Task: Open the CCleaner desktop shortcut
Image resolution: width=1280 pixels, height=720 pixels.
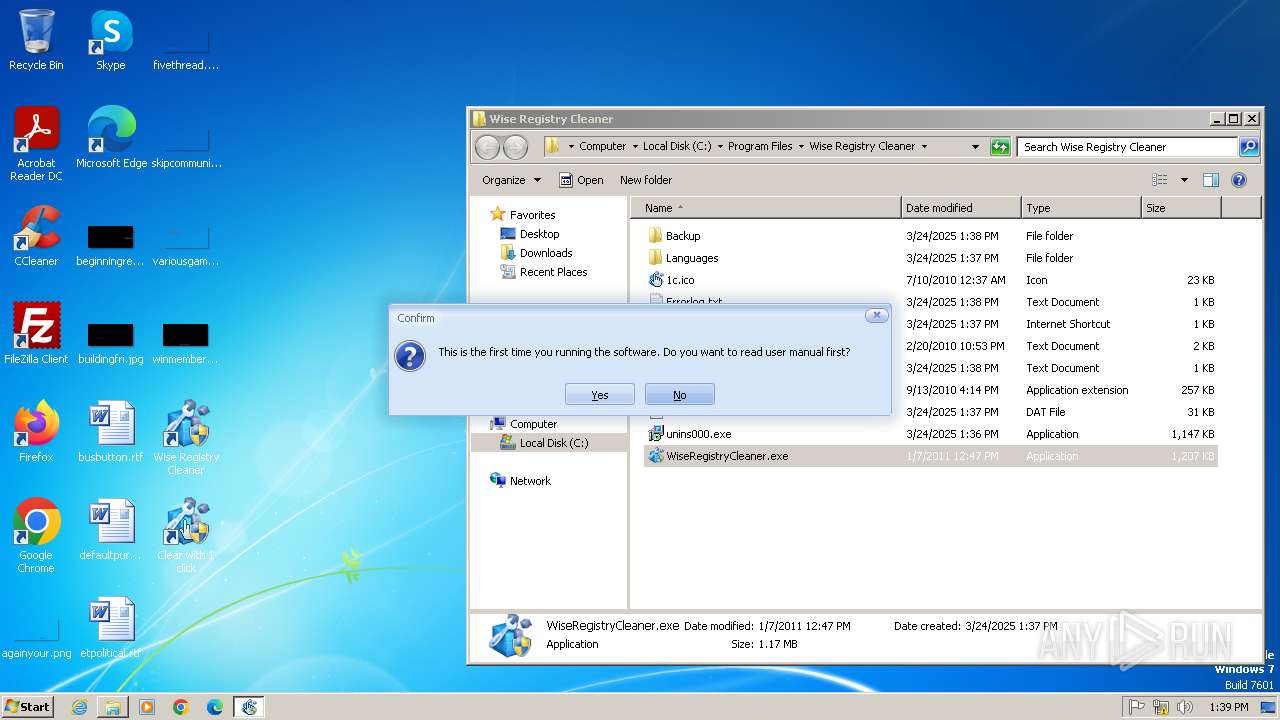Action: [36, 235]
